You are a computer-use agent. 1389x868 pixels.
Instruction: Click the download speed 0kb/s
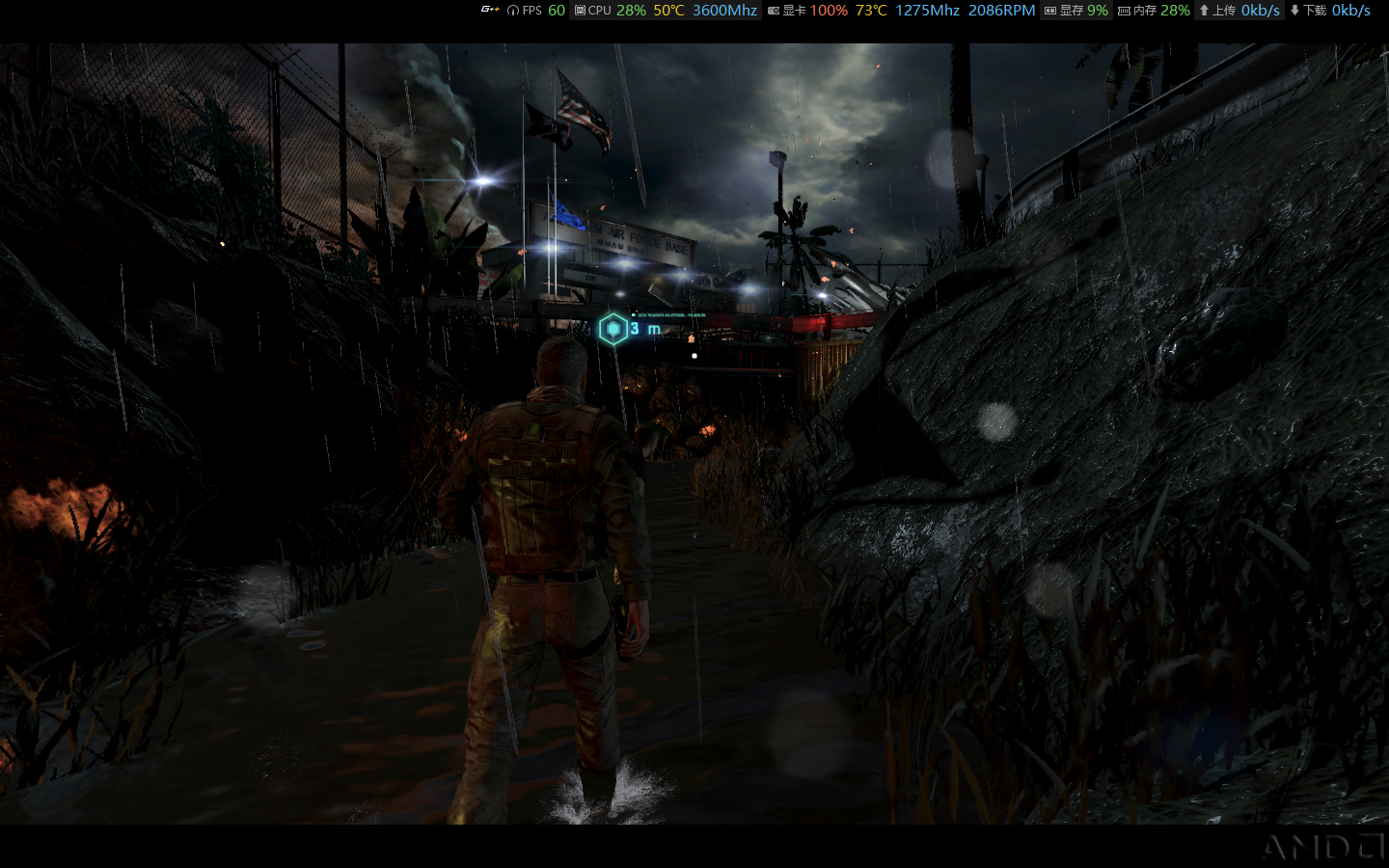point(1351,11)
